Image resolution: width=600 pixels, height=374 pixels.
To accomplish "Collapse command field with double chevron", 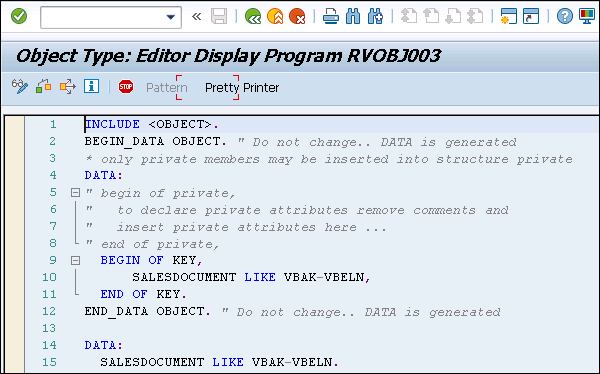I will (x=196, y=16).
